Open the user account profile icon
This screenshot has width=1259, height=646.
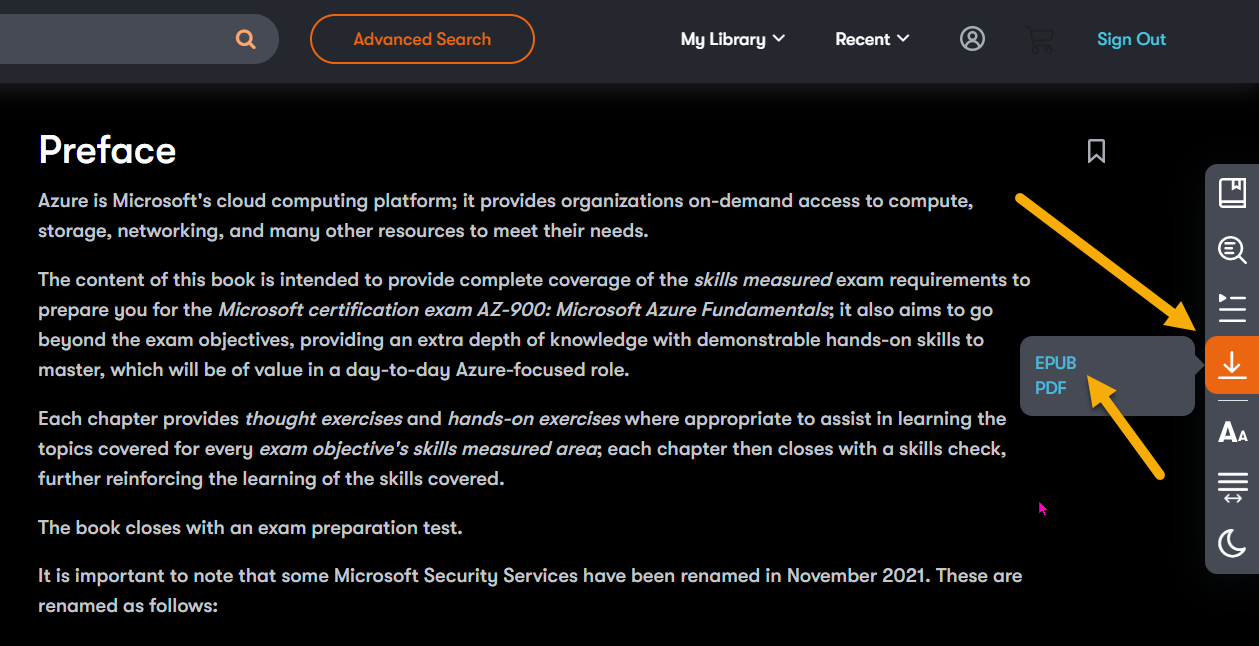972,39
